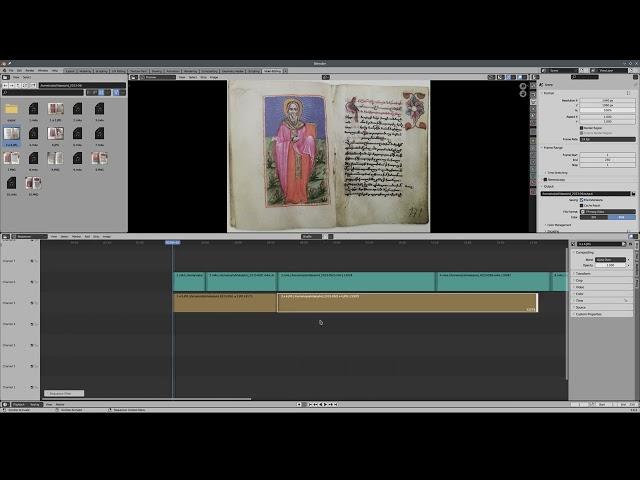Open the Scene selector dropdown
Viewport: 640px width, 480px height.
(x=560, y=71)
